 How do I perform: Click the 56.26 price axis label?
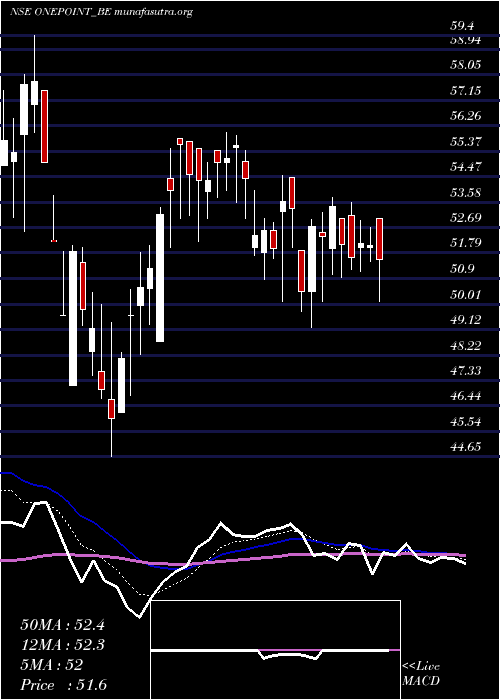coord(466,116)
